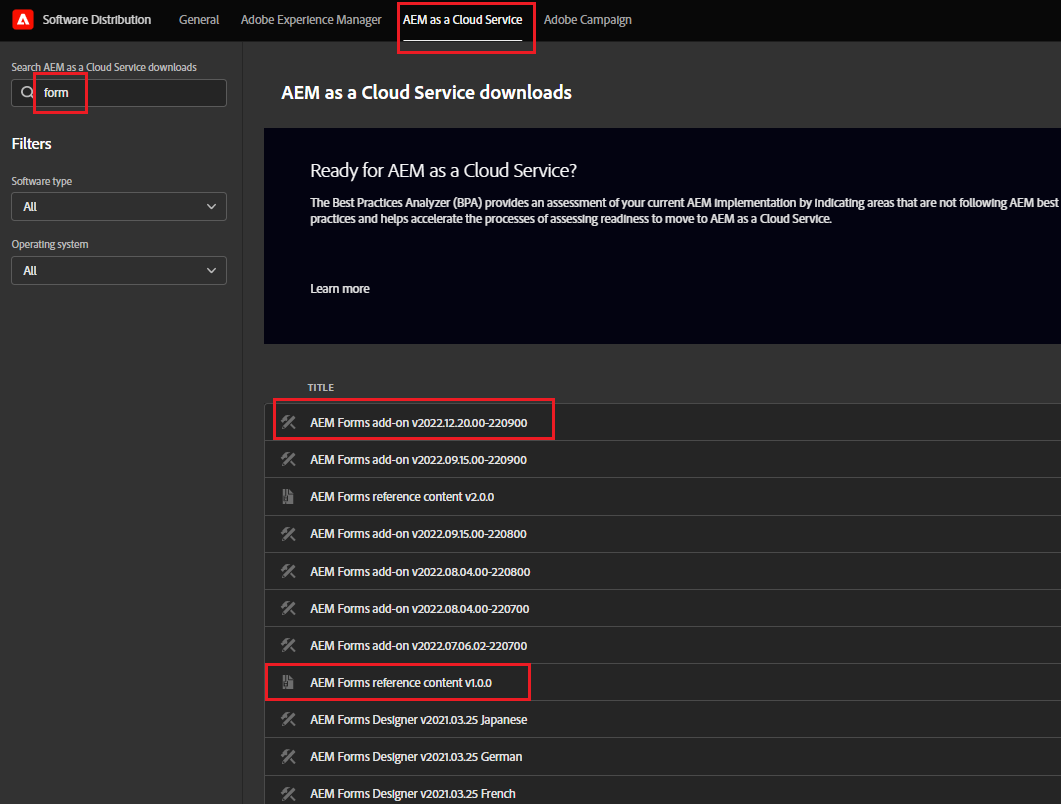Open the General tab
This screenshot has height=804, width=1061.
[199, 19]
